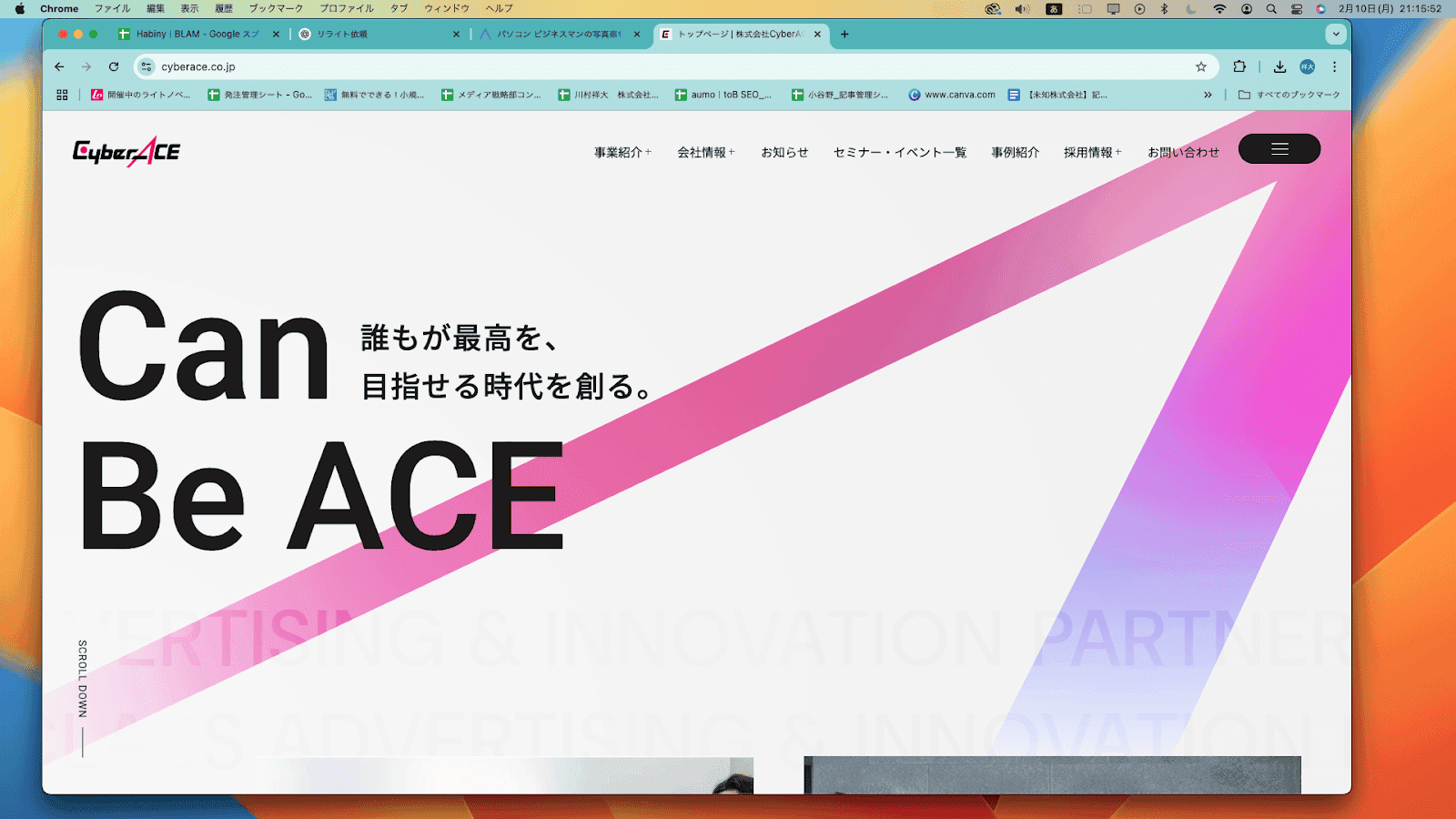Expand the 採用情報 navigation menu
The width and height of the screenshot is (1456, 819).
(x=1092, y=153)
